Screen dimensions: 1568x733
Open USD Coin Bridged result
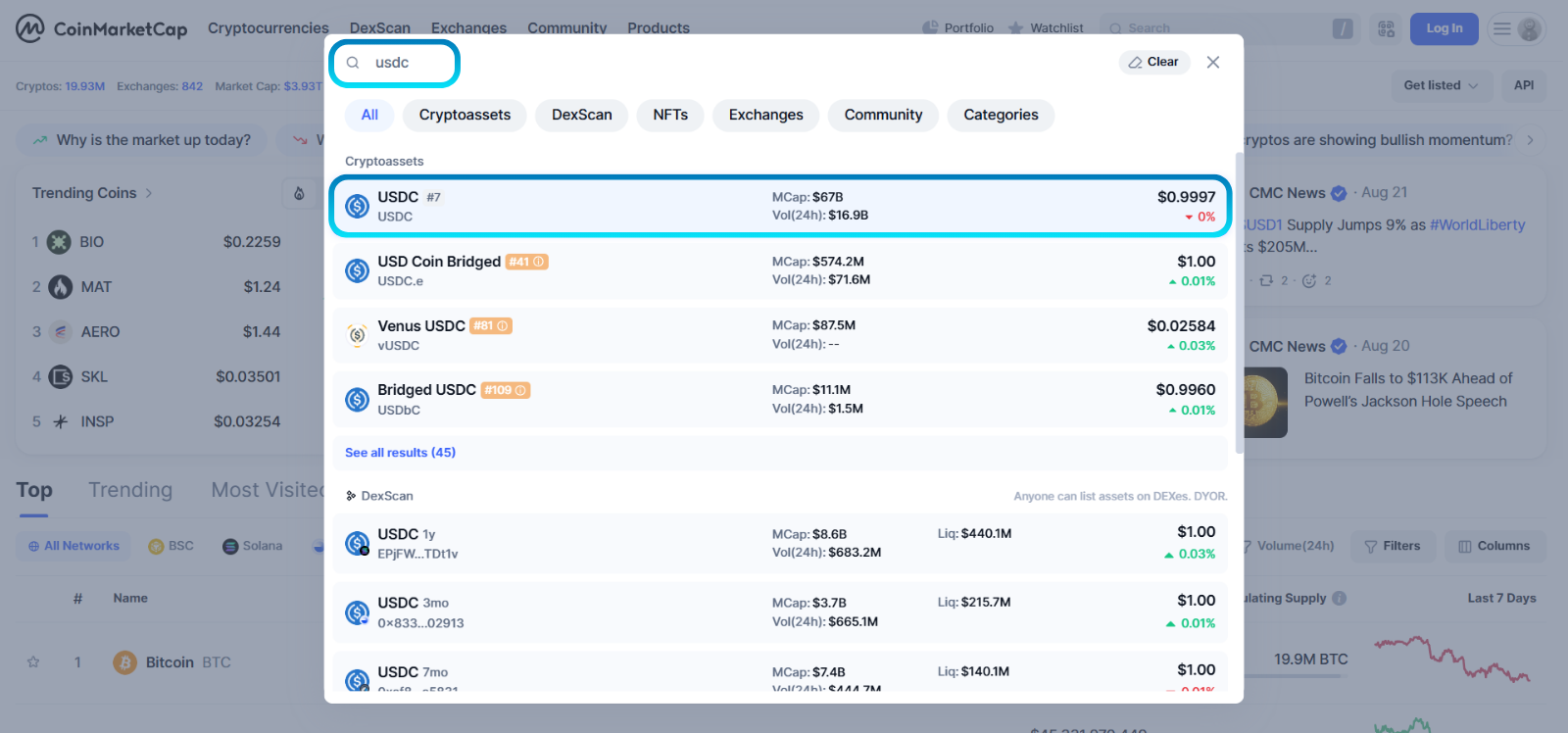(x=780, y=270)
